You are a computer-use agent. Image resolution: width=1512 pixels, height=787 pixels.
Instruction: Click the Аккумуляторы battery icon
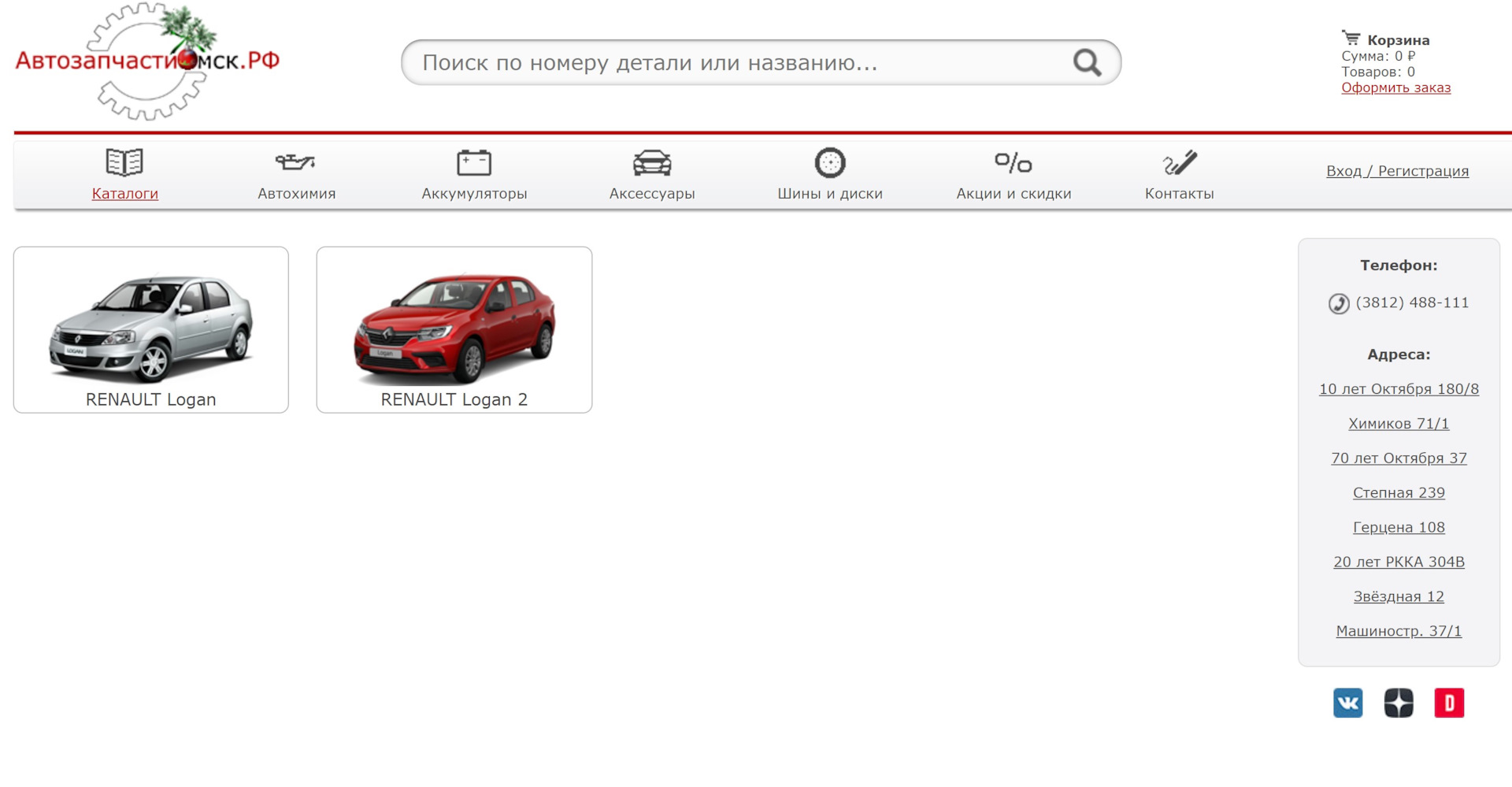(474, 162)
